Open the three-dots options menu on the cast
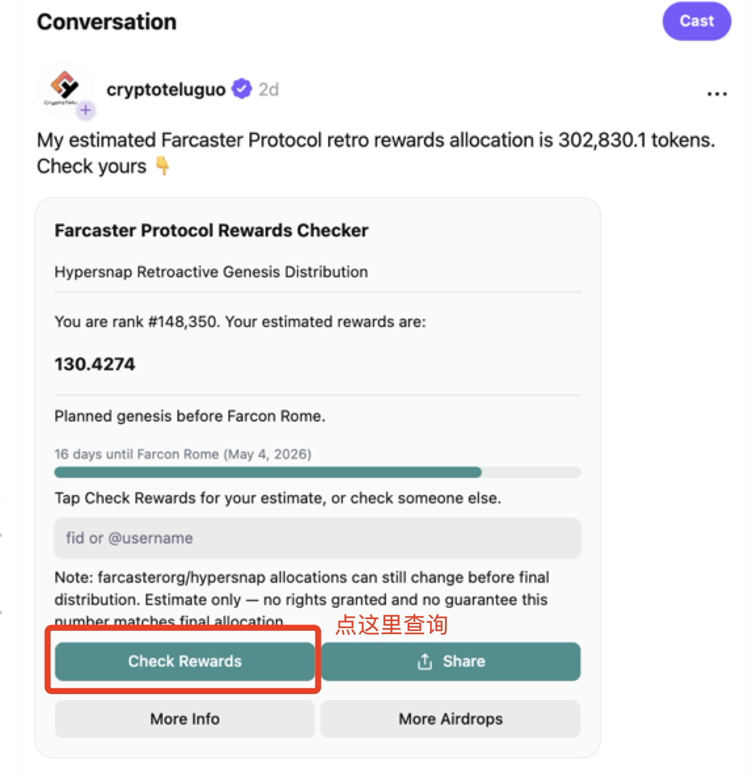Screen dimensions: 755x776 pos(717,94)
